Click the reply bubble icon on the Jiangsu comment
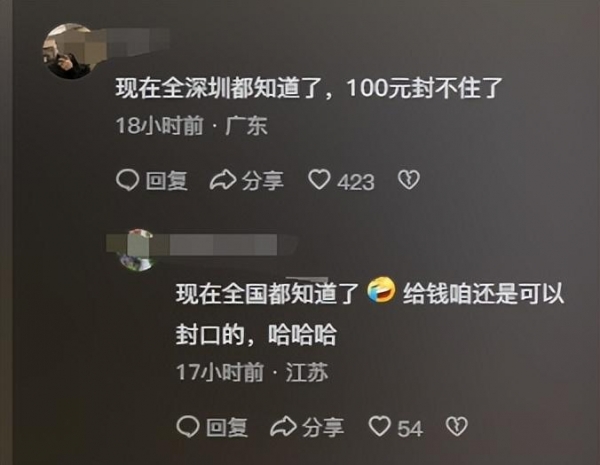This screenshot has height=465, width=600. pyautogui.click(x=188, y=427)
